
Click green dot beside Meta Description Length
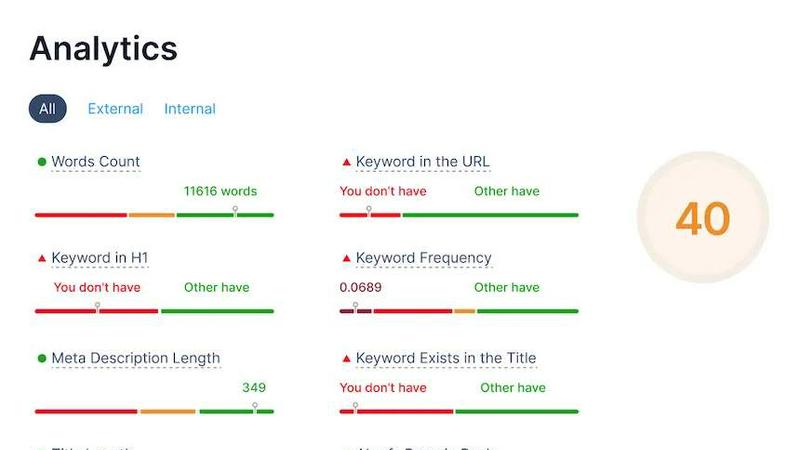(42, 358)
